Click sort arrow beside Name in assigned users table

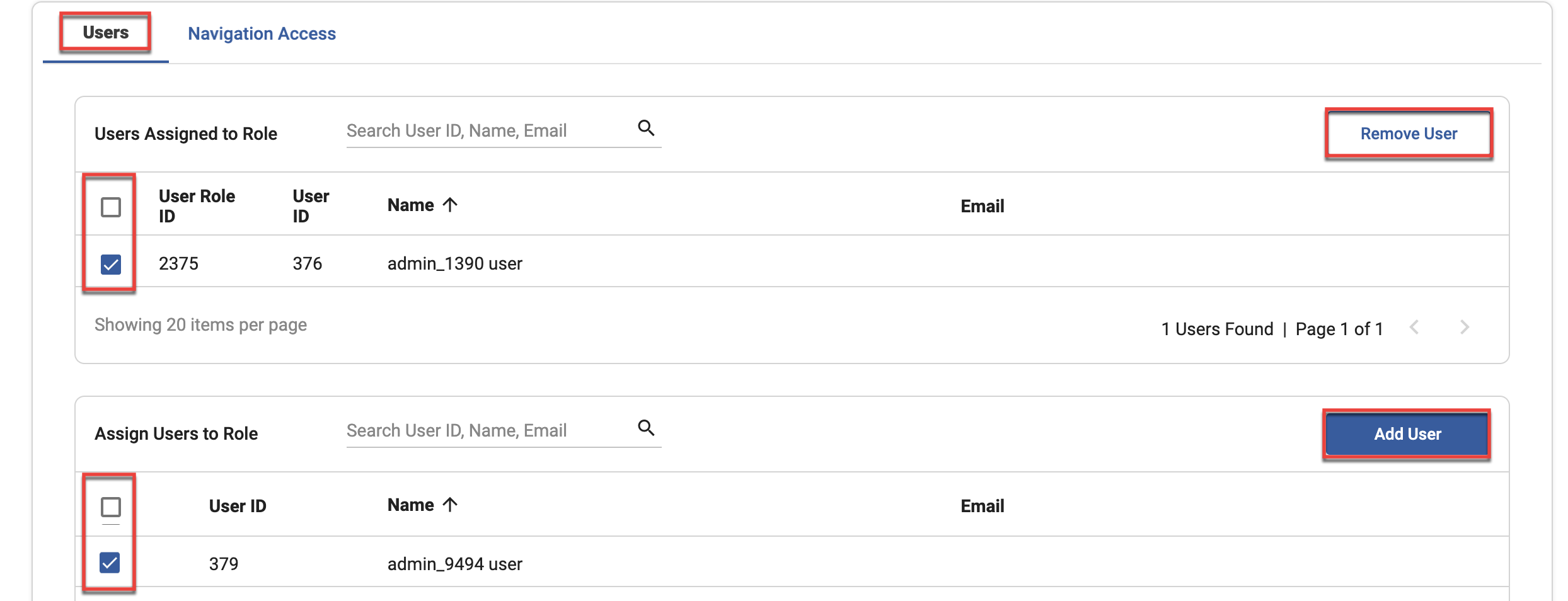click(x=450, y=205)
